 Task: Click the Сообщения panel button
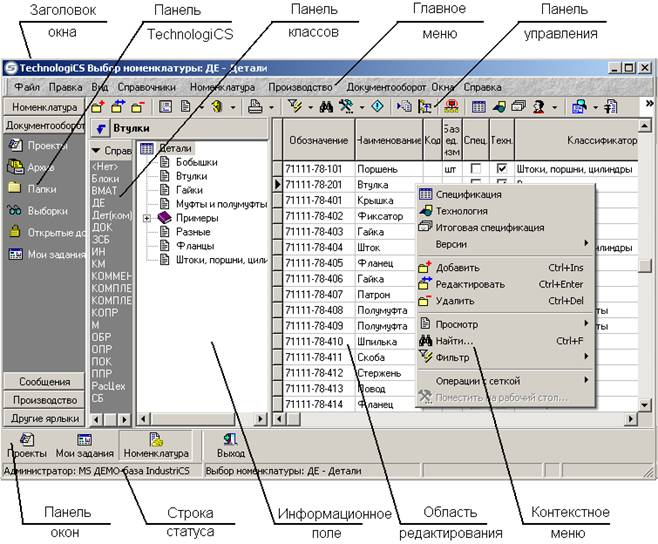coord(43,381)
